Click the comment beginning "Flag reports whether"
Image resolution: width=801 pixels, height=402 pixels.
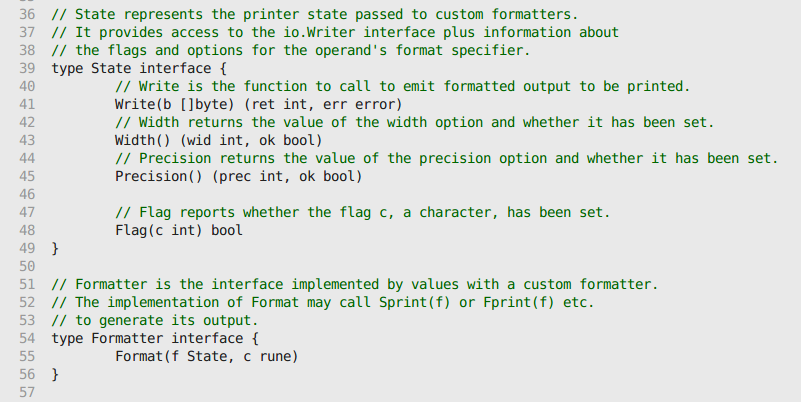tap(362, 213)
